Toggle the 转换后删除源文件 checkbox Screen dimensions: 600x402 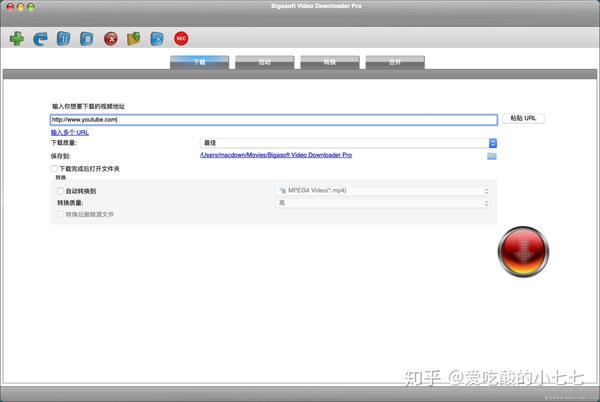[60, 214]
